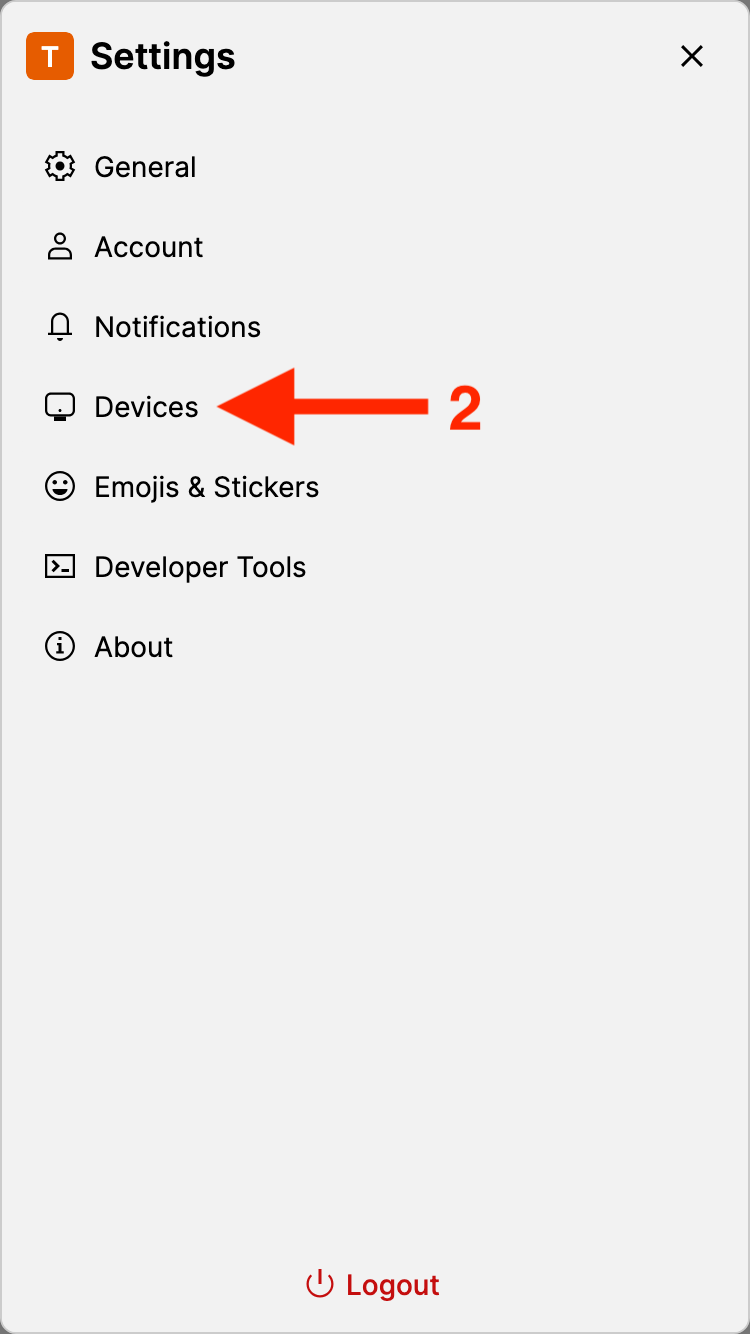Click the person icon next to Account
The image size is (750, 1334).
(x=60, y=247)
